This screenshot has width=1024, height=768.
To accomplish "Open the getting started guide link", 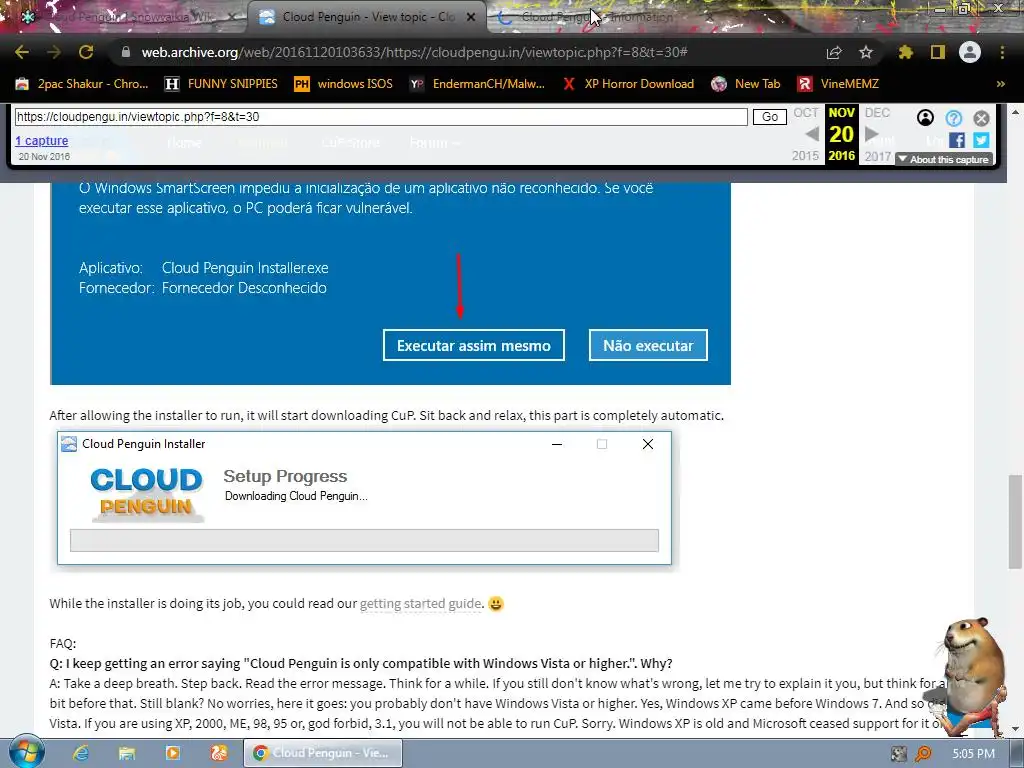I will pos(421,603).
